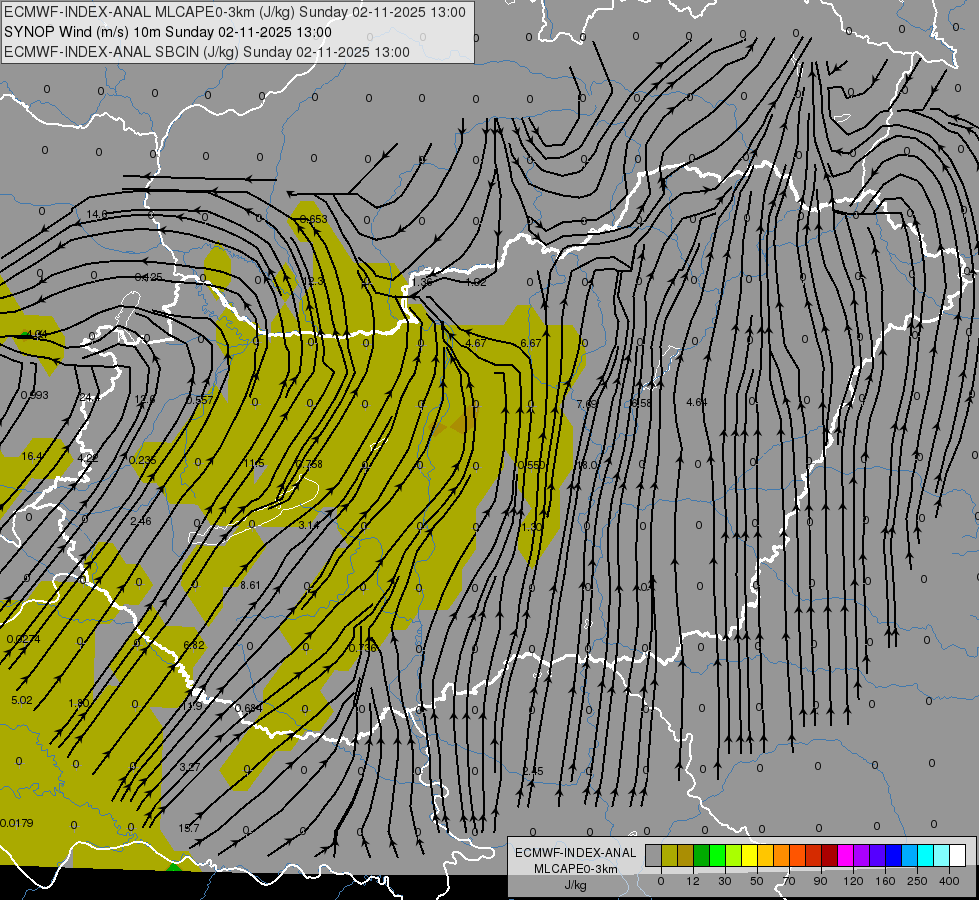Viewport: 979px width, 900px height.
Task: Pick the cyan swatch after 250
Action: (926, 856)
